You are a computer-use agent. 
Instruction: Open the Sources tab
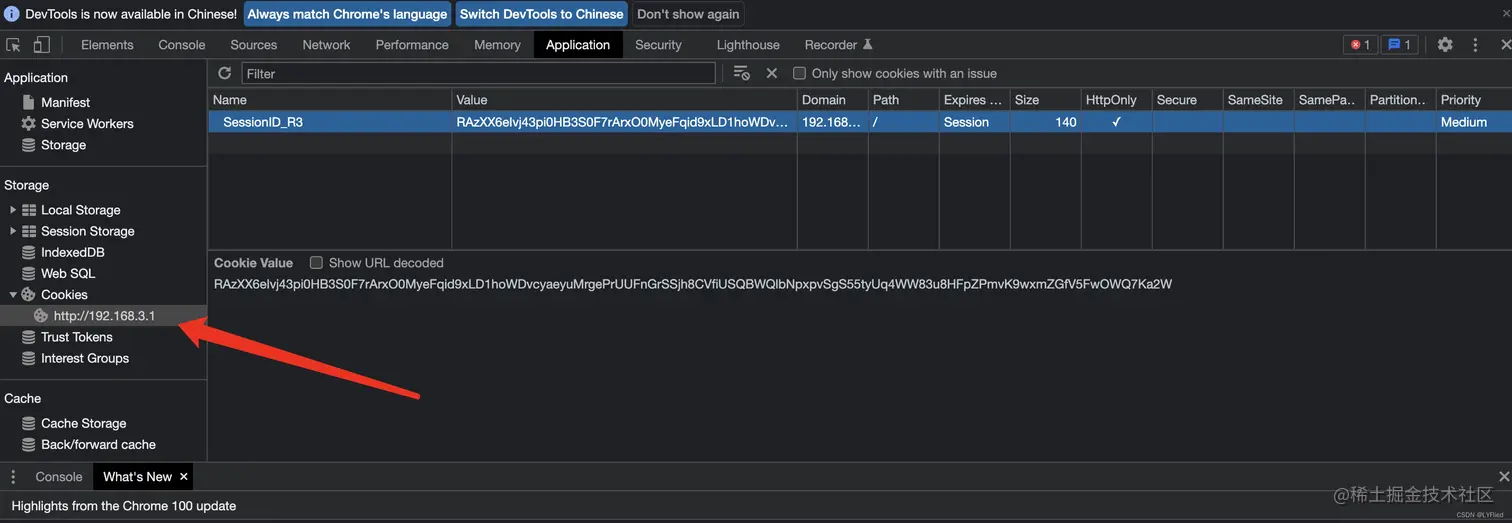coord(254,45)
